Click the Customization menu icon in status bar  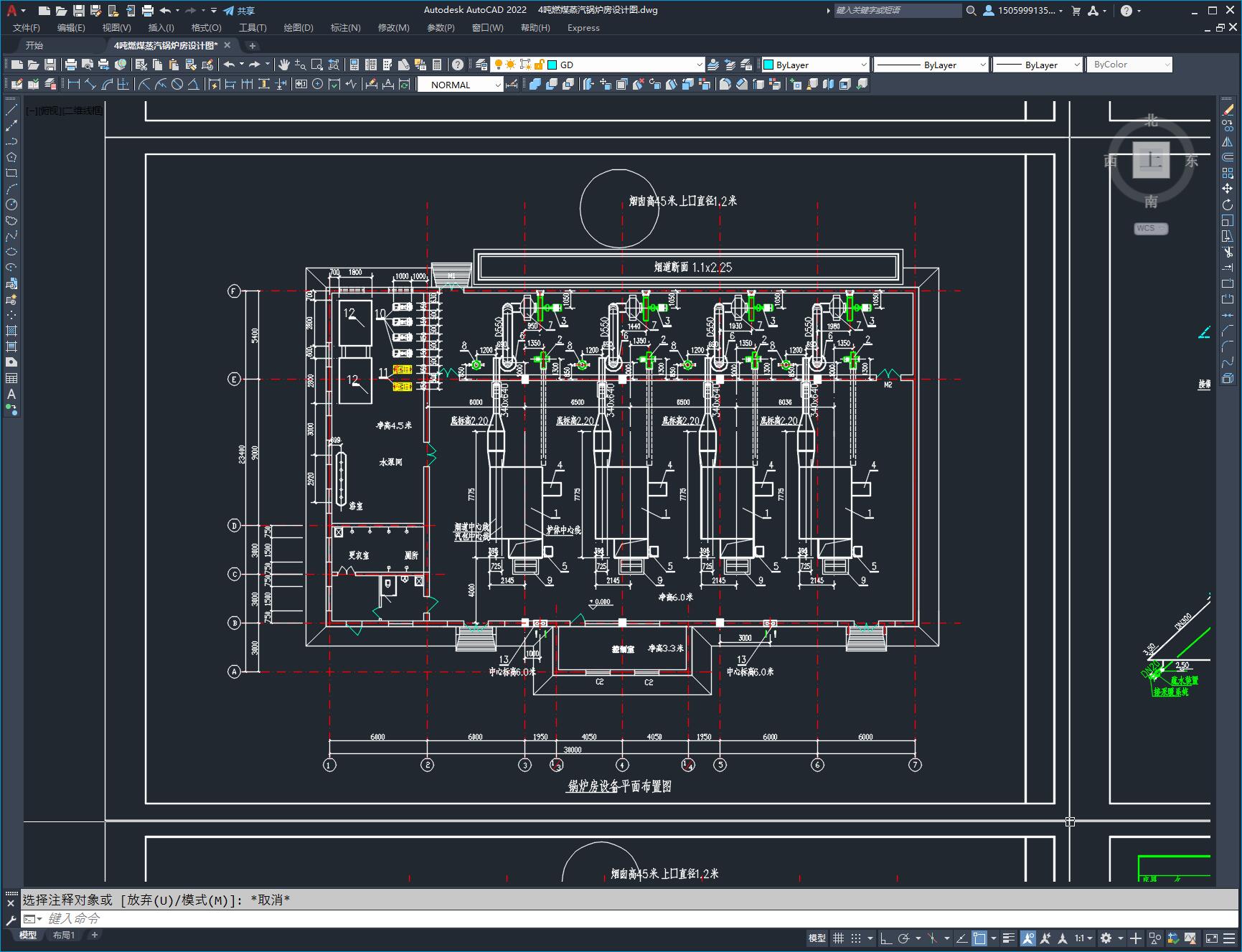point(1228,938)
